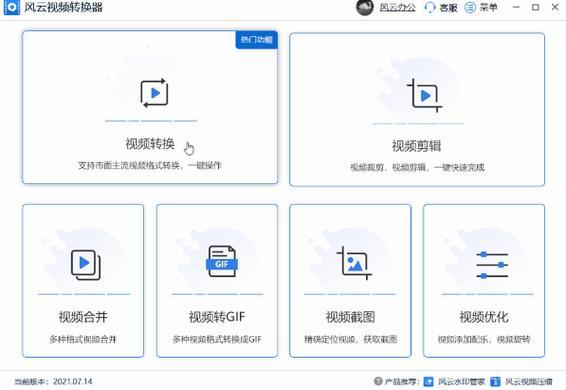The image size is (566, 390).
Task: Open the 风云水印管家 link
Action: coord(461,381)
